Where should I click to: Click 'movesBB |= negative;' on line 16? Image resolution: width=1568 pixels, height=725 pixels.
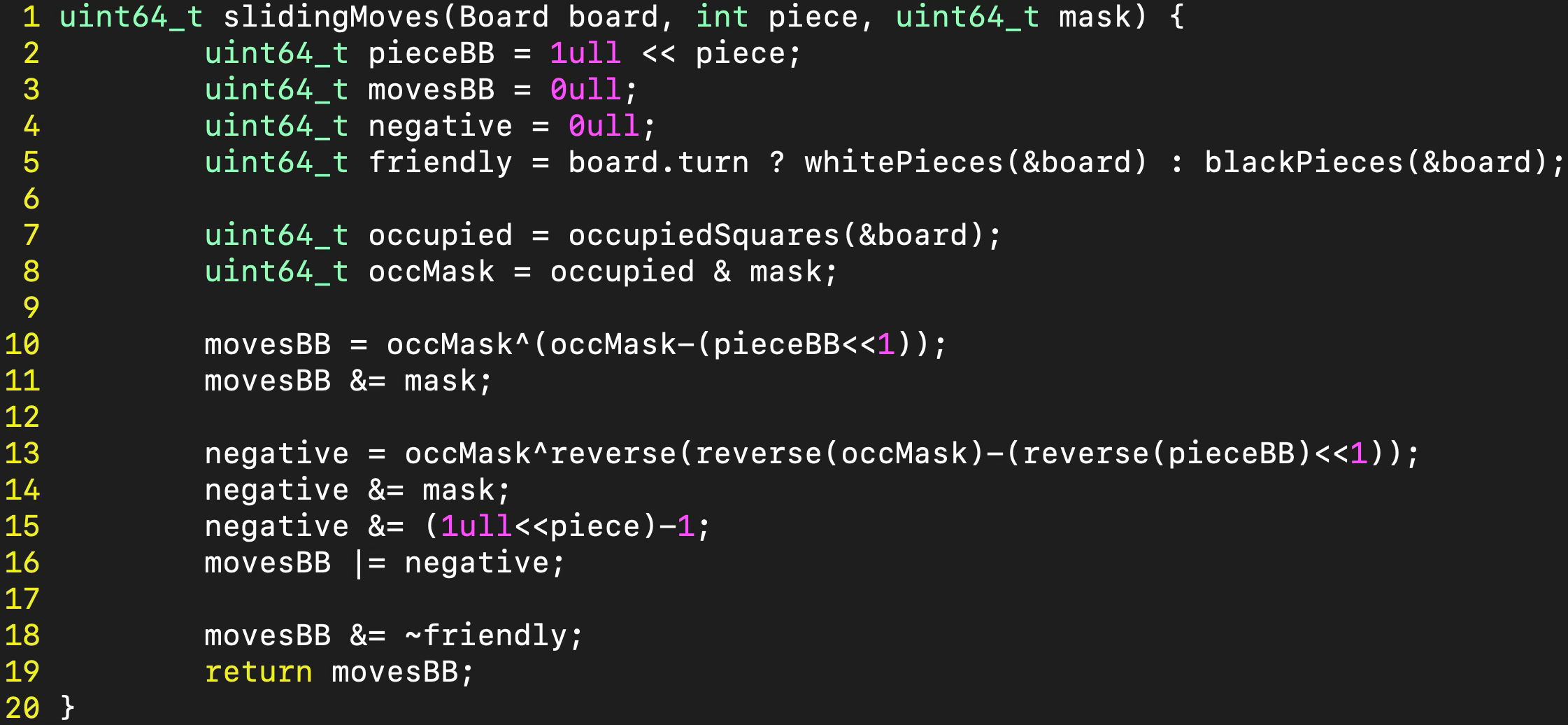coord(385,563)
